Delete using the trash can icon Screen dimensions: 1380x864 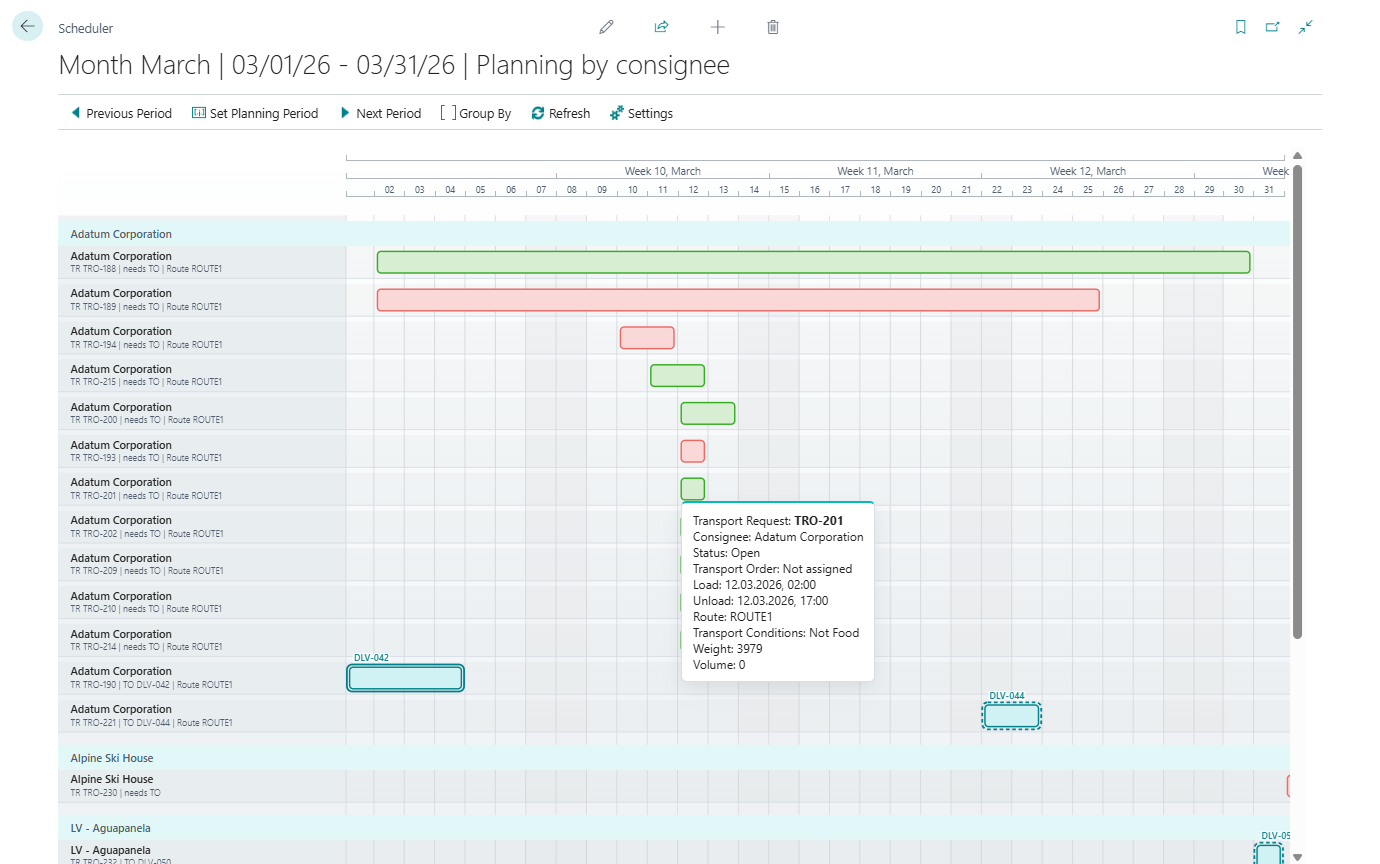pyautogui.click(x=772, y=27)
